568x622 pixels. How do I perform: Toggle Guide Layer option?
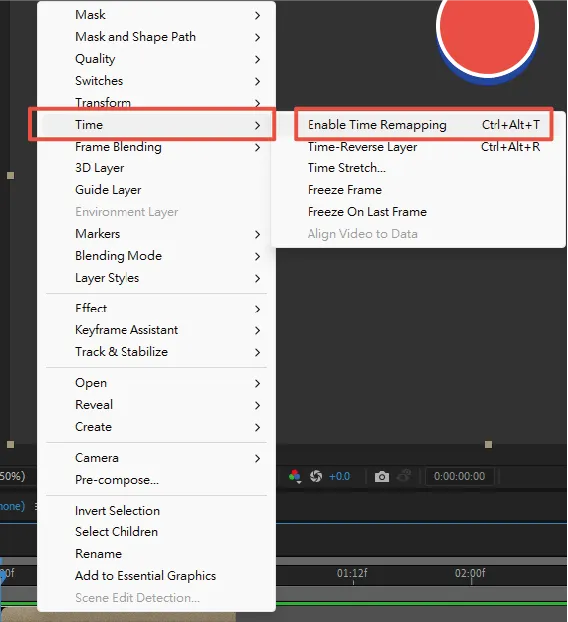(x=156, y=190)
